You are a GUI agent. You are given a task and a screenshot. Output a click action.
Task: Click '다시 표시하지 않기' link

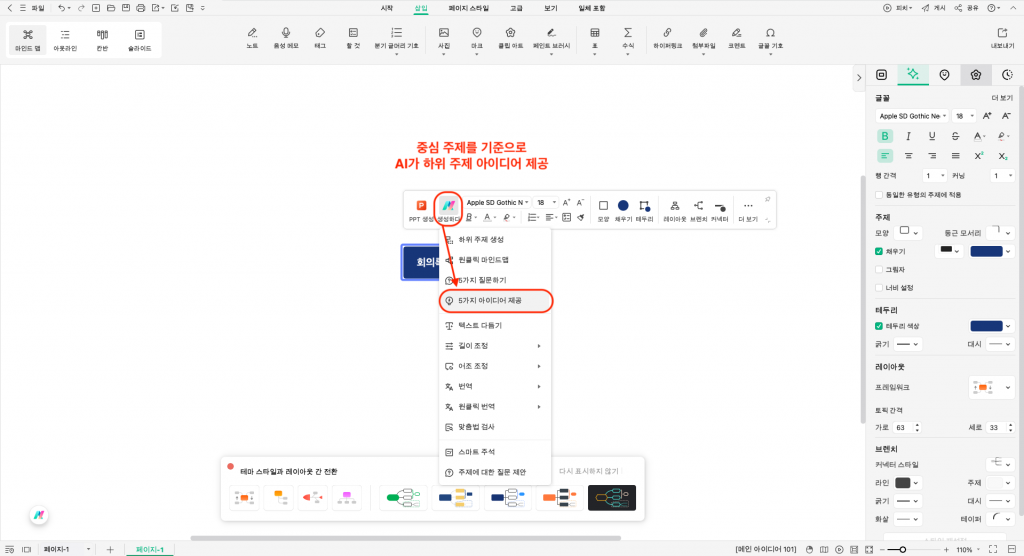[x=589, y=471]
